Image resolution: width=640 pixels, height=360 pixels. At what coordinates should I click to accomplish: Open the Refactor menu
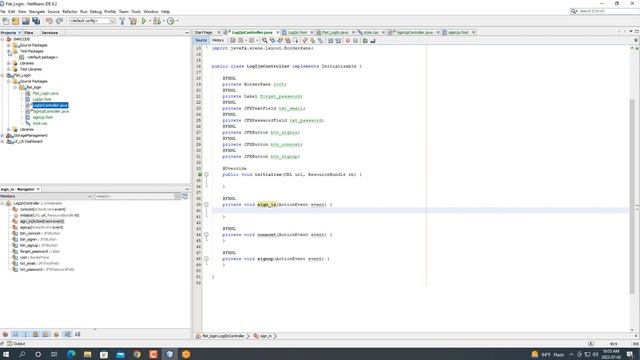70,11
